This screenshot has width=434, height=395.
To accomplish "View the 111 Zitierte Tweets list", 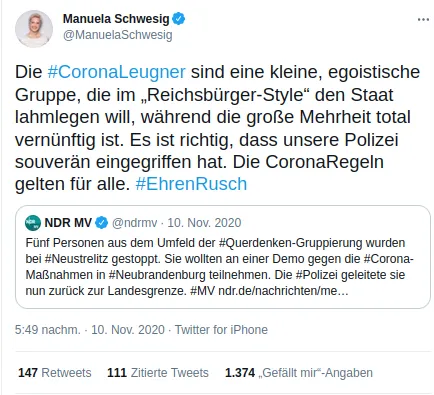I will coord(158,373).
